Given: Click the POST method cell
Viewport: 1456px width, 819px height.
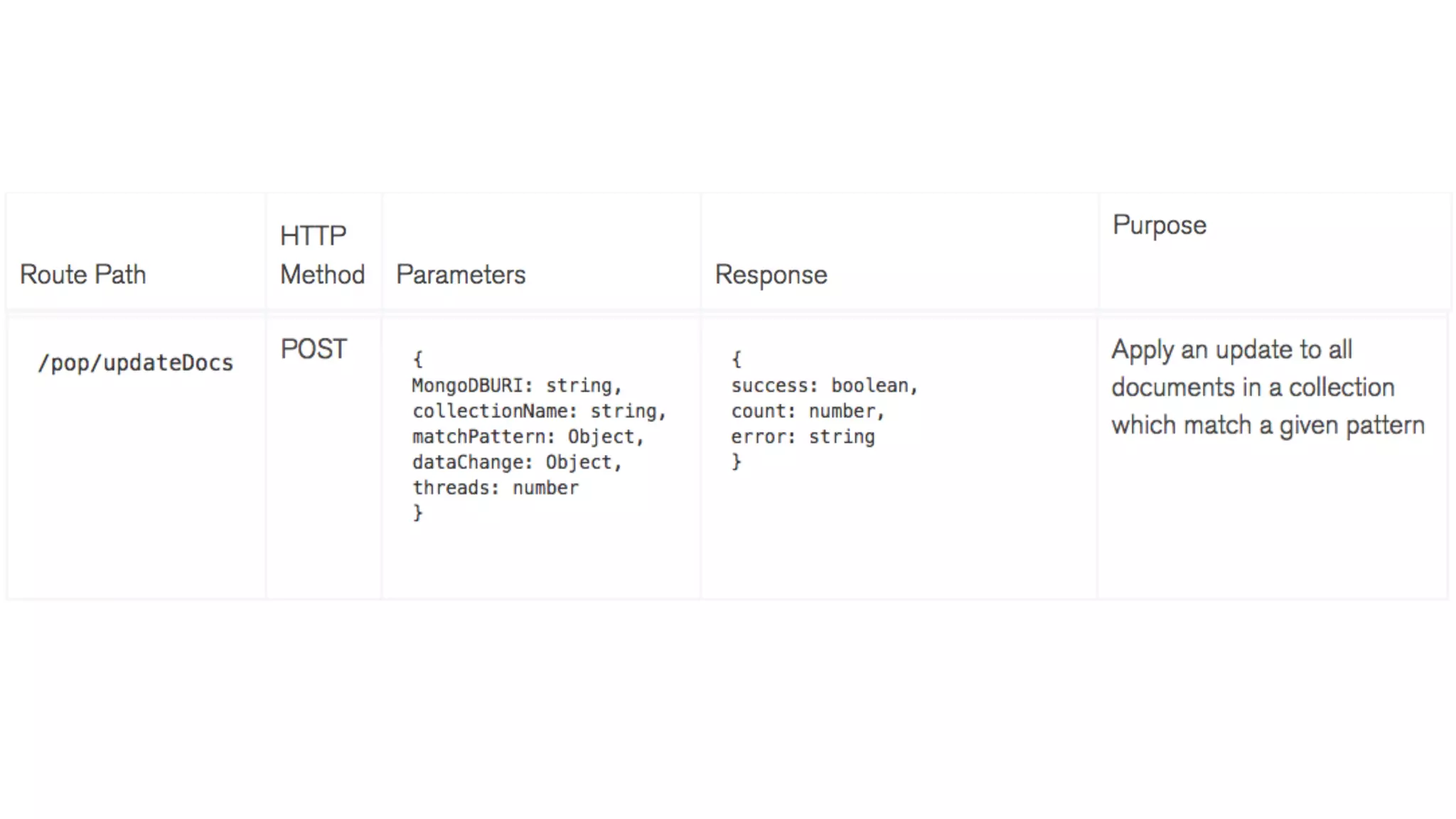Looking at the screenshot, I should 314,349.
